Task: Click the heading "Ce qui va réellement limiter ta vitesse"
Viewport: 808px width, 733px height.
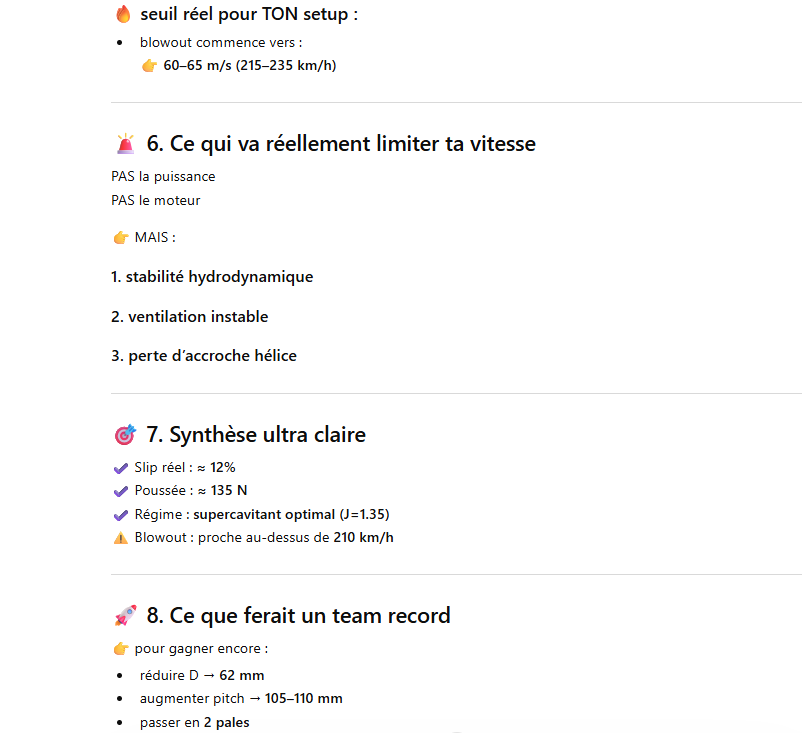Action: pyautogui.click(x=341, y=144)
